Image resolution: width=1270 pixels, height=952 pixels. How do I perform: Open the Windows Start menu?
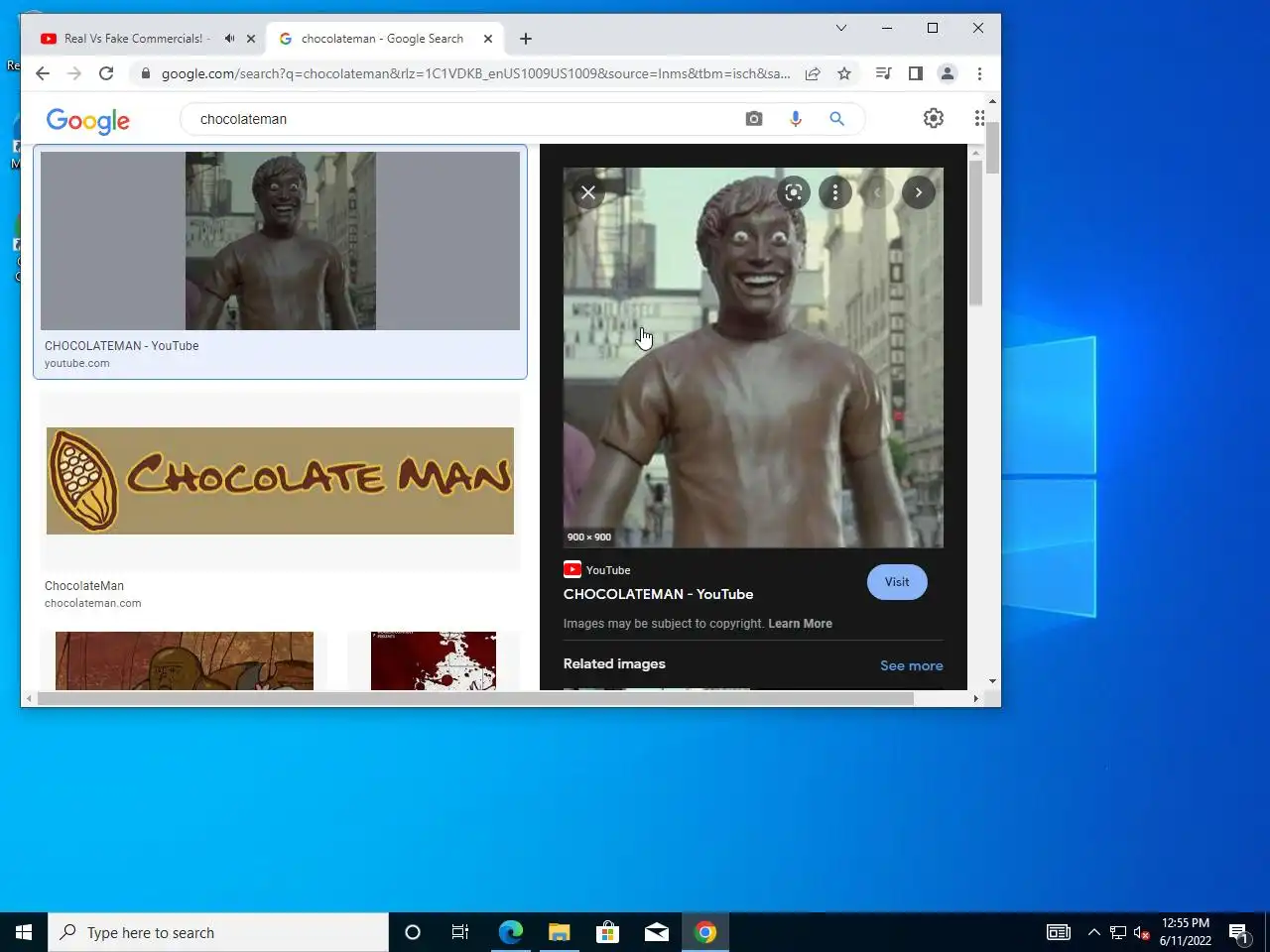pos(24,932)
